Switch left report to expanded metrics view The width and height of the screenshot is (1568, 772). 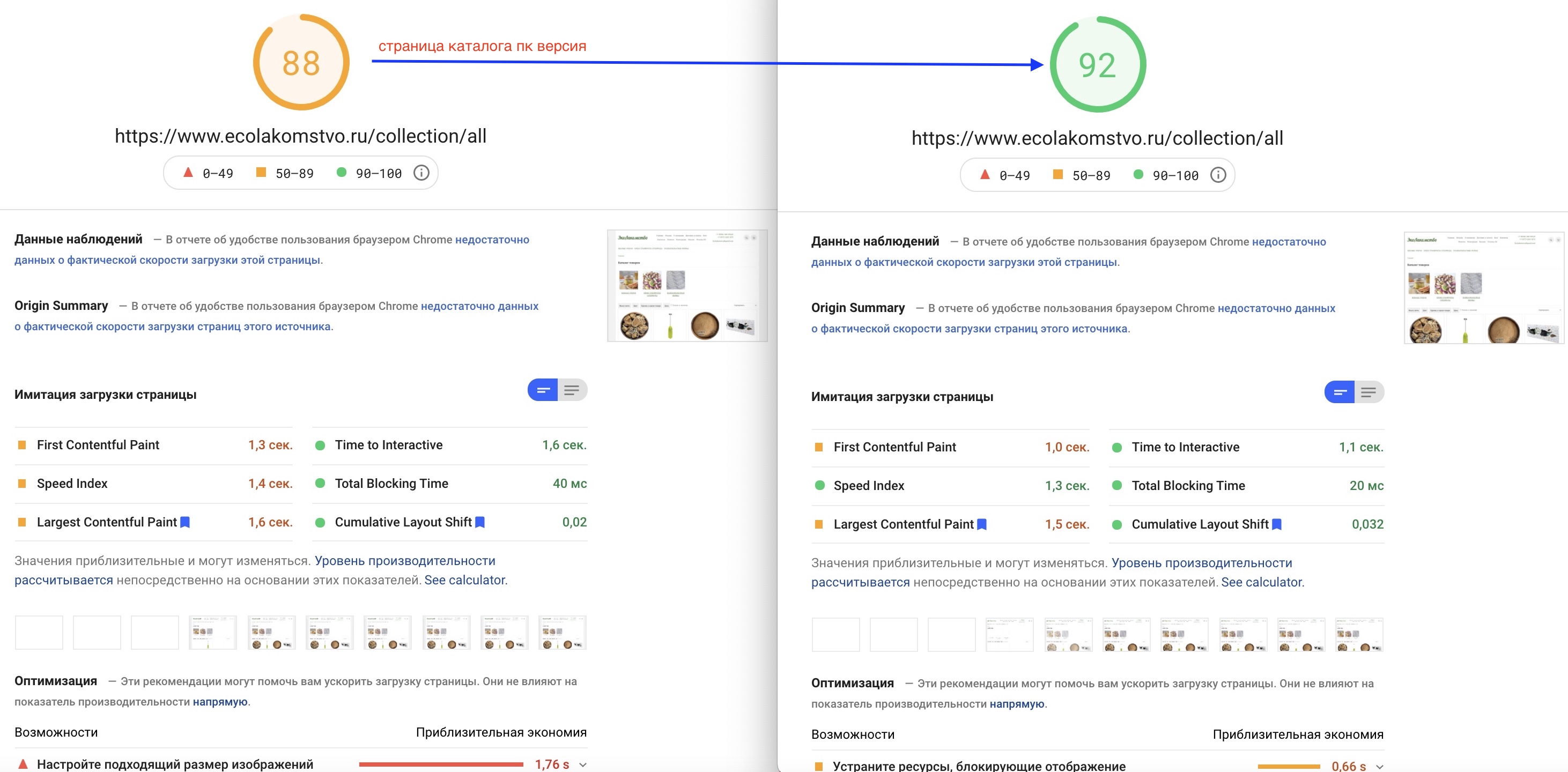[x=572, y=390]
